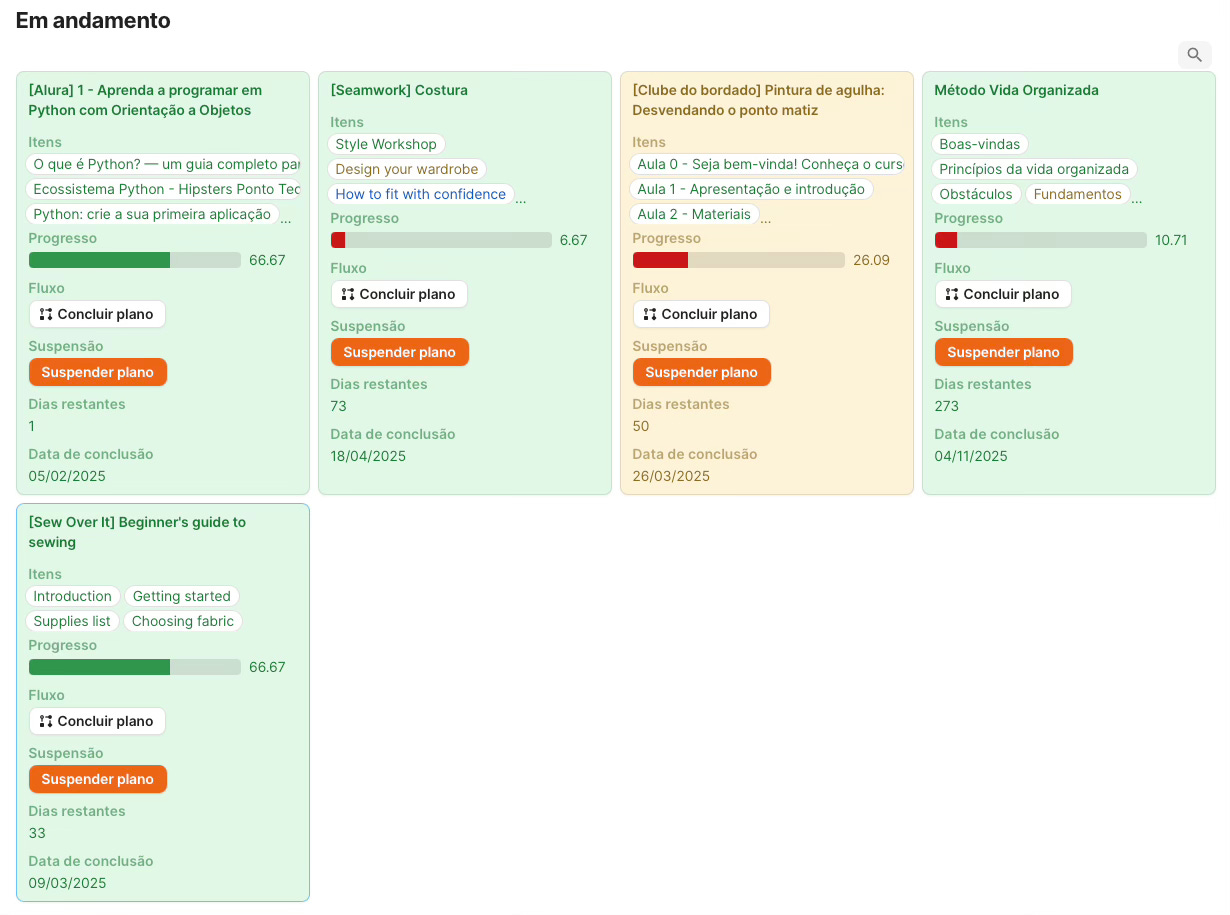Viewport: 1230px width, 915px height.
Task: Click Concluir plano in the Alura Python card
Action: point(97,314)
